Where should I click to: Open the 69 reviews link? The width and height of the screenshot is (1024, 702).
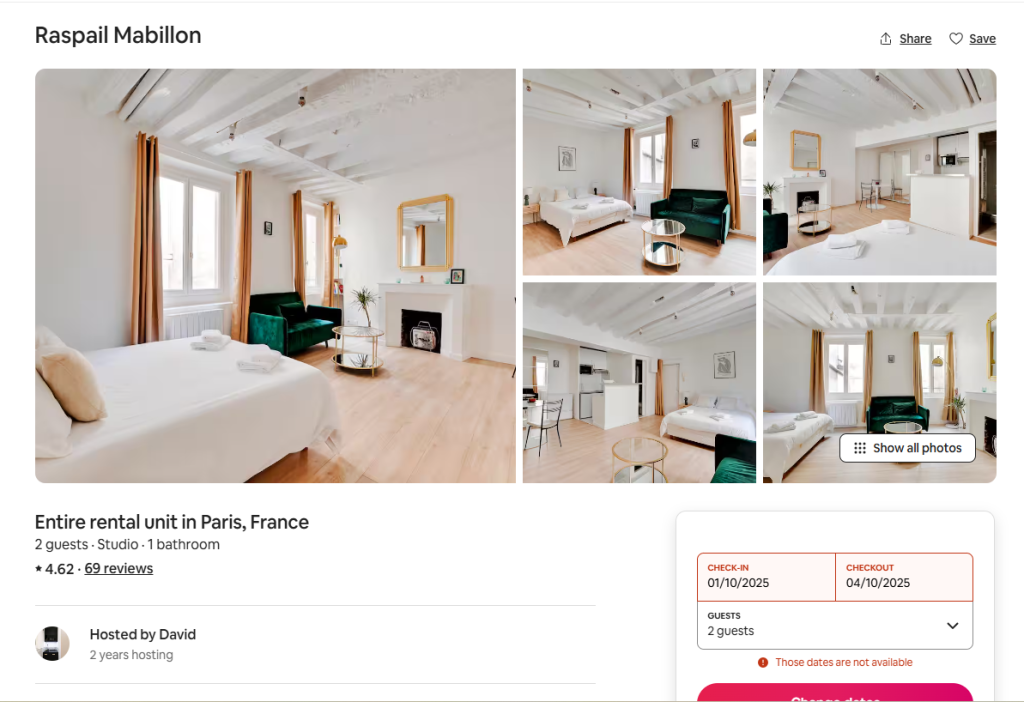click(119, 569)
